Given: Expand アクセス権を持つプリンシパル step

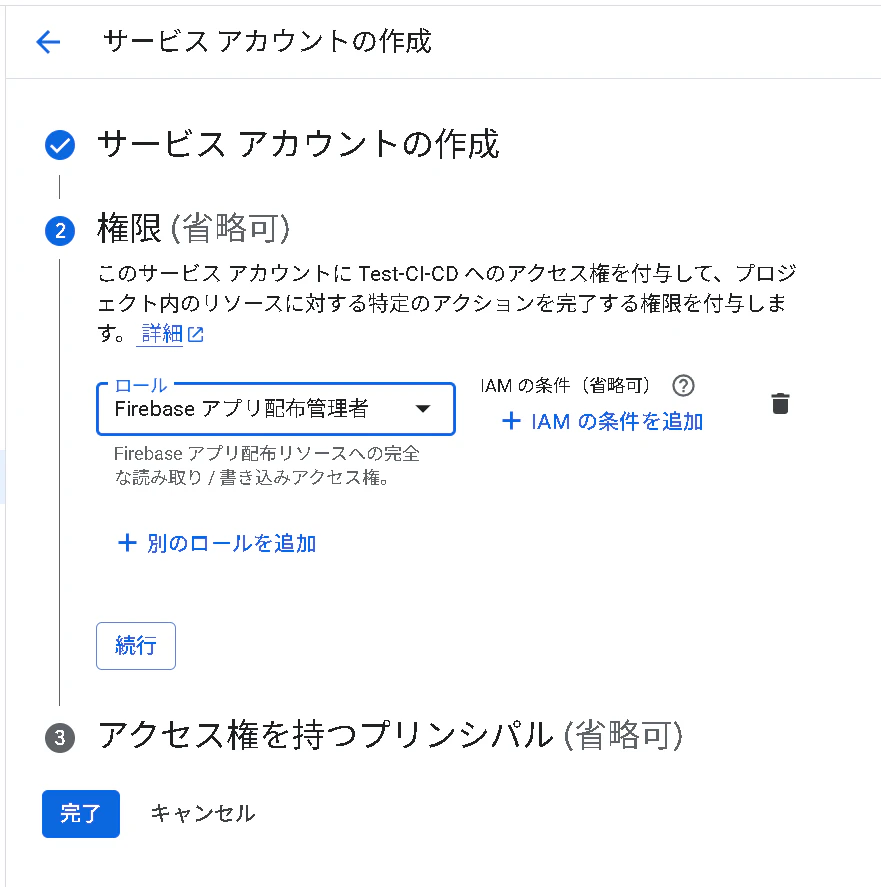Looking at the screenshot, I should point(390,735).
